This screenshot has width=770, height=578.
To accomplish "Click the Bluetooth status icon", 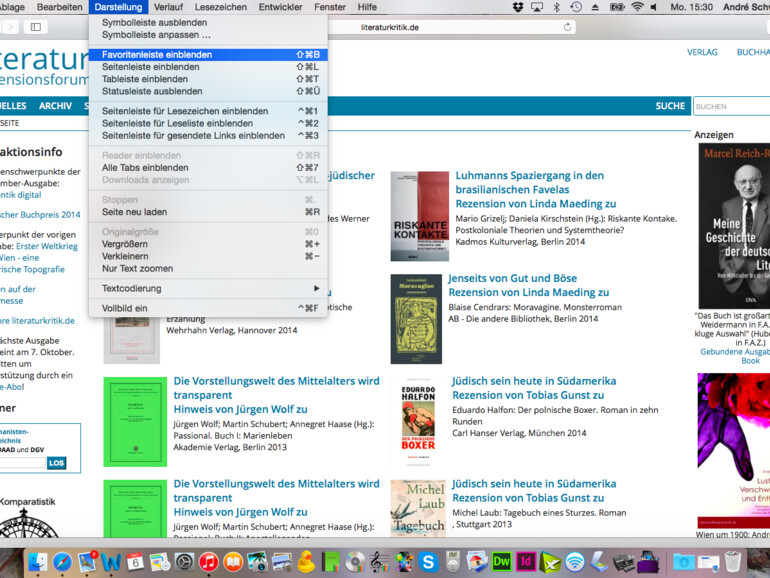I will click(556, 7).
